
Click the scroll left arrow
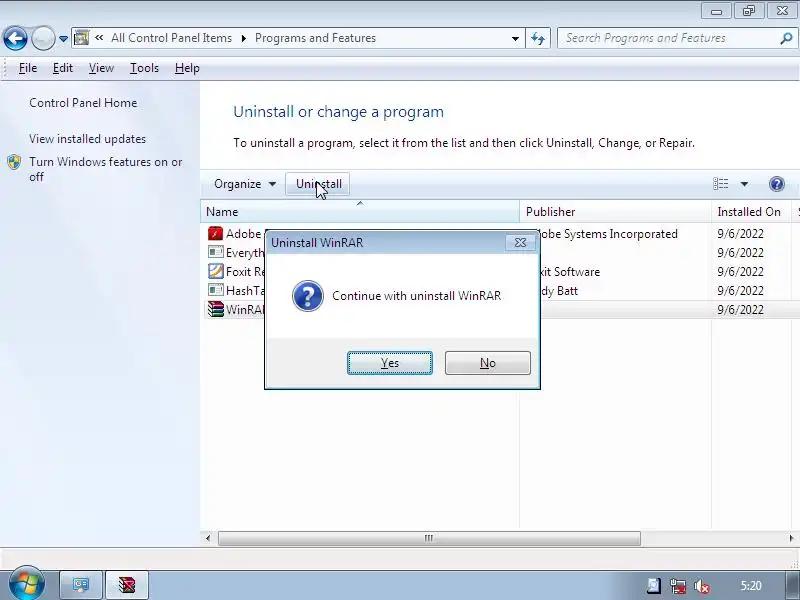tap(208, 538)
